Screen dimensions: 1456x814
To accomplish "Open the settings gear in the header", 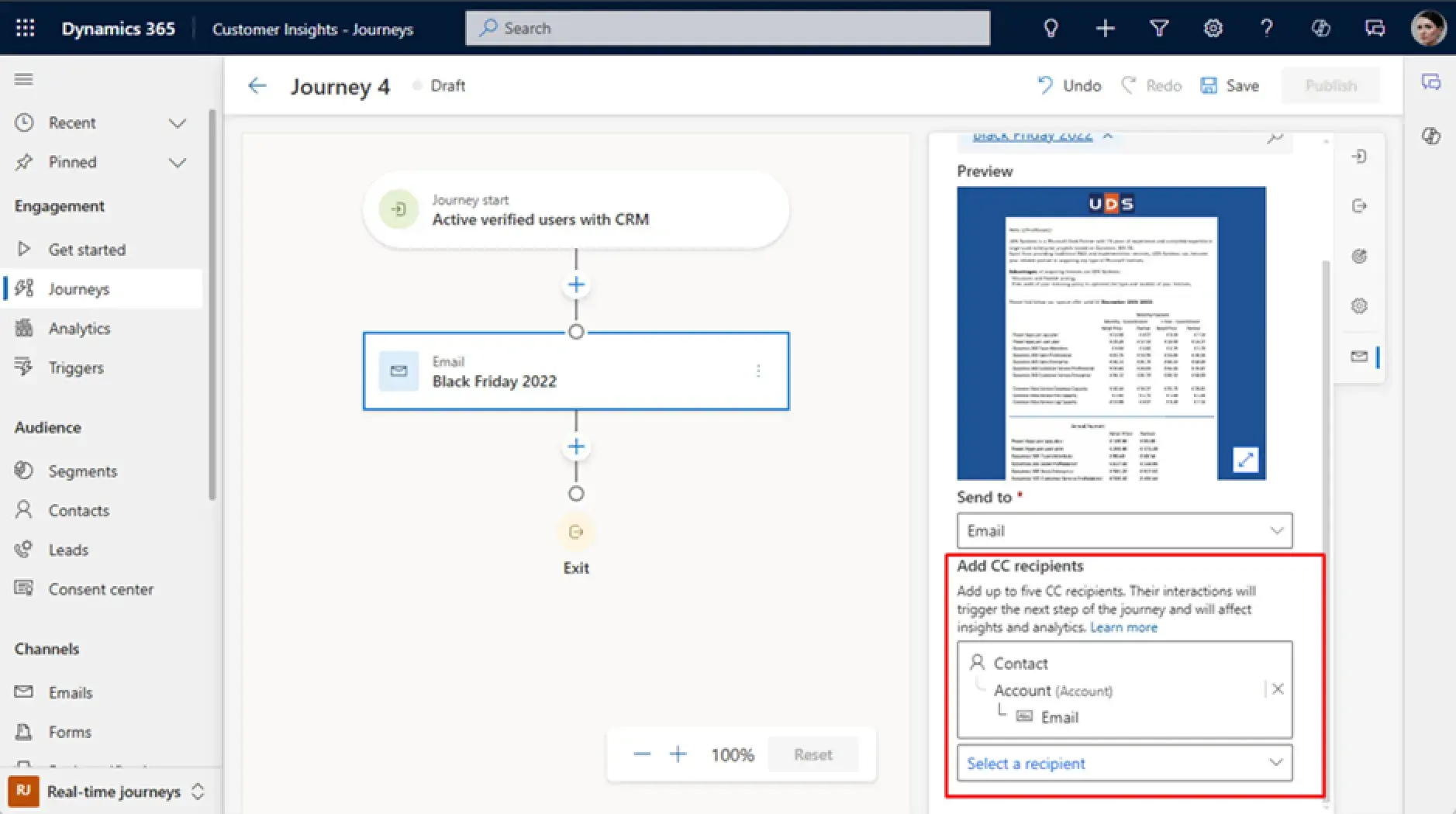I will click(x=1213, y=29).
